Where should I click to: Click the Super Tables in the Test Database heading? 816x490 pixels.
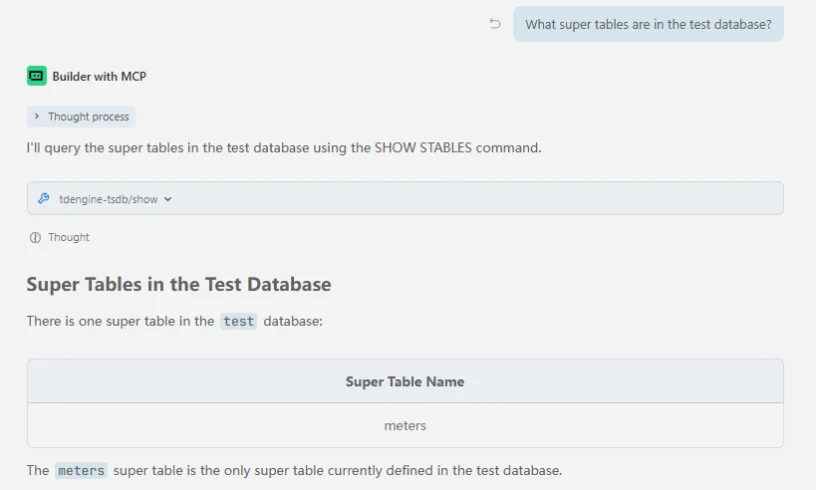pyautogui.click(x=178, y=284)
